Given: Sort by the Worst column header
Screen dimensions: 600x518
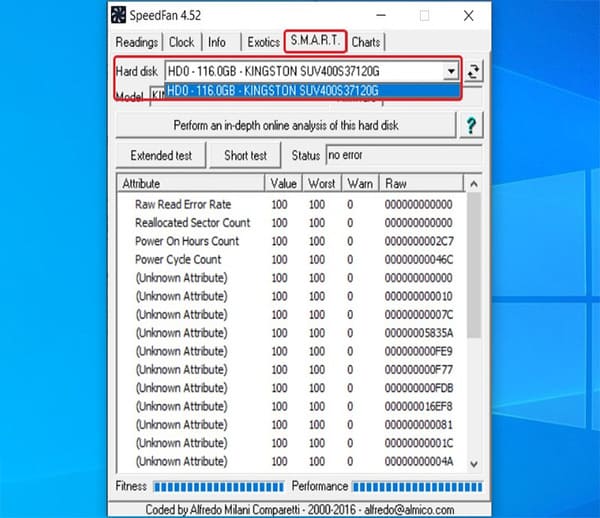Looking at the screenshot, I should [321, 183].
